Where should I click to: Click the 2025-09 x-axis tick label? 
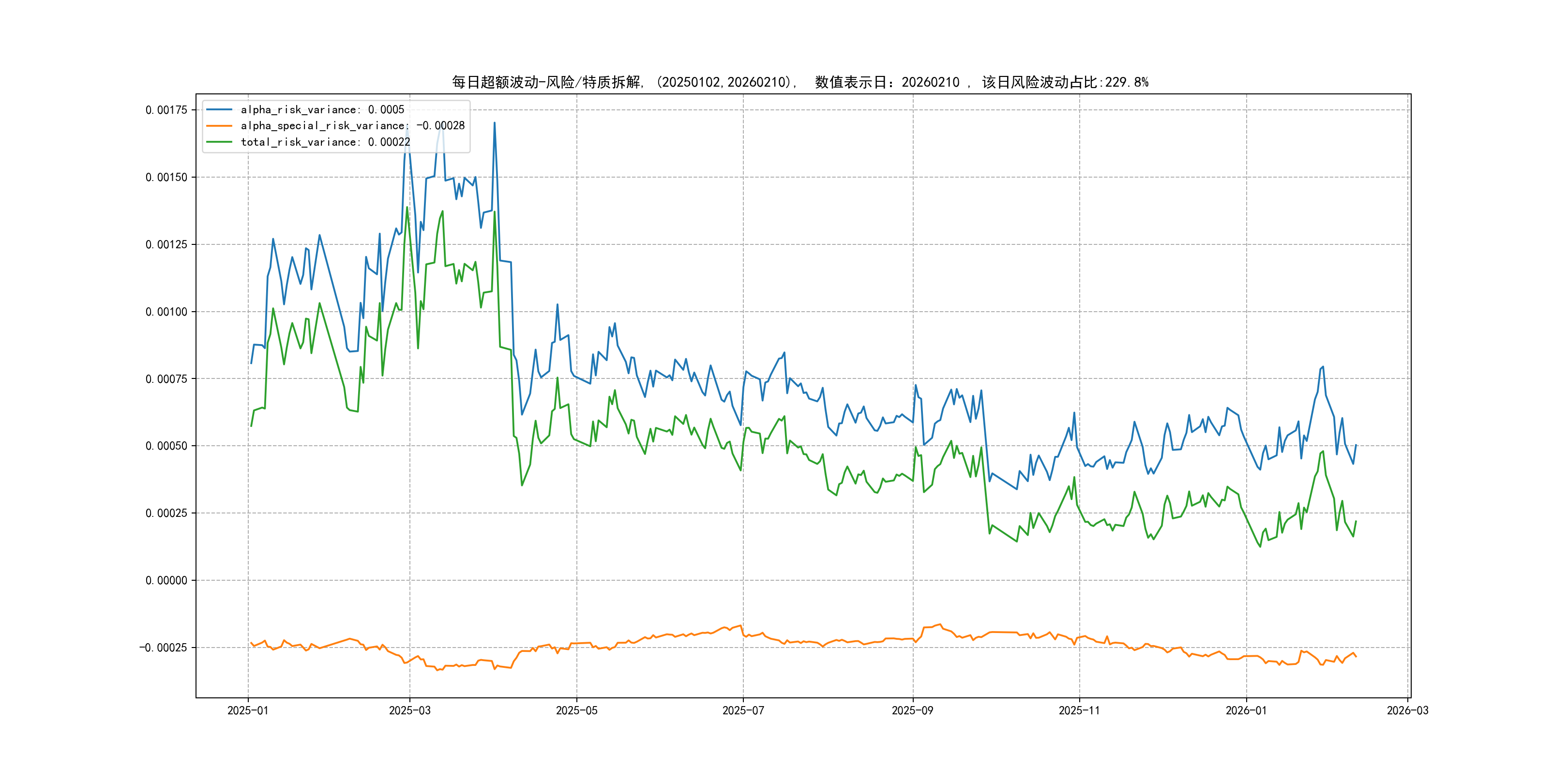click(x=912, y=710)
